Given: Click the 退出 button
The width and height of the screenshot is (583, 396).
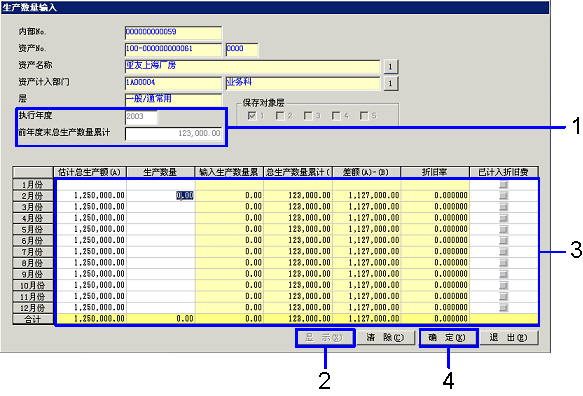Looking at the screenshot, I should coord(509,338).
